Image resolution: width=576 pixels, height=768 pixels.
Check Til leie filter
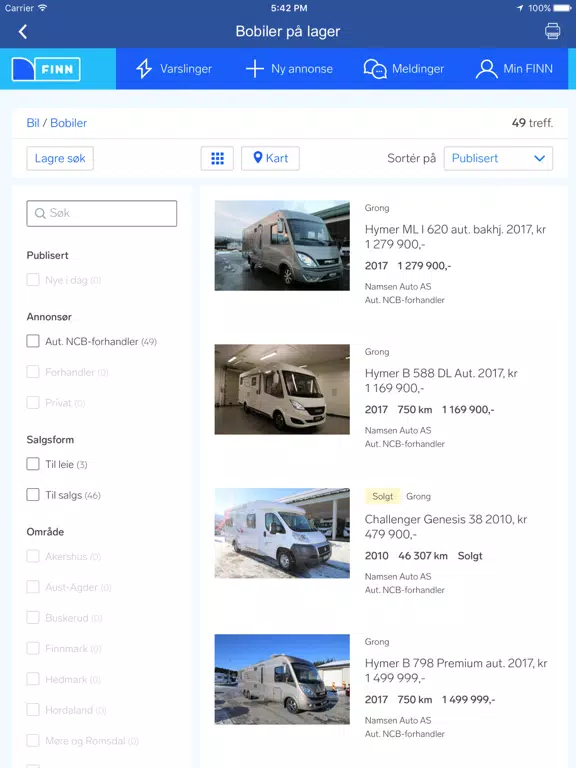click(33, 464)
